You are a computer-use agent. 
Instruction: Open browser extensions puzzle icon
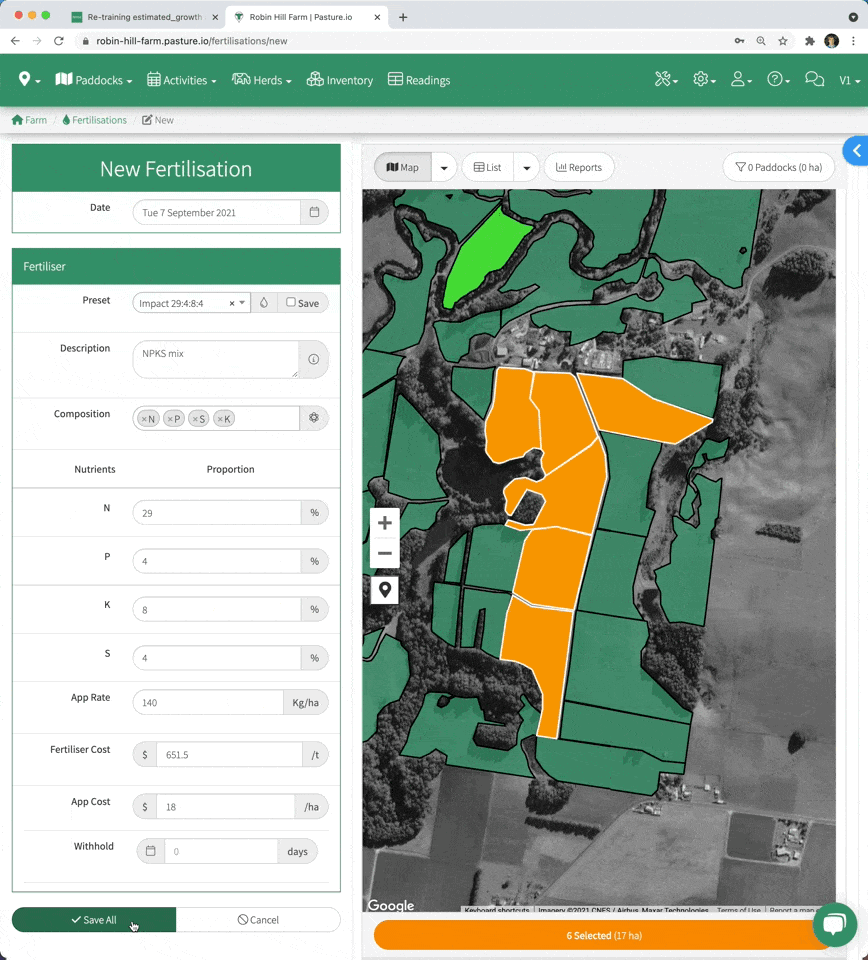point(810,41)
